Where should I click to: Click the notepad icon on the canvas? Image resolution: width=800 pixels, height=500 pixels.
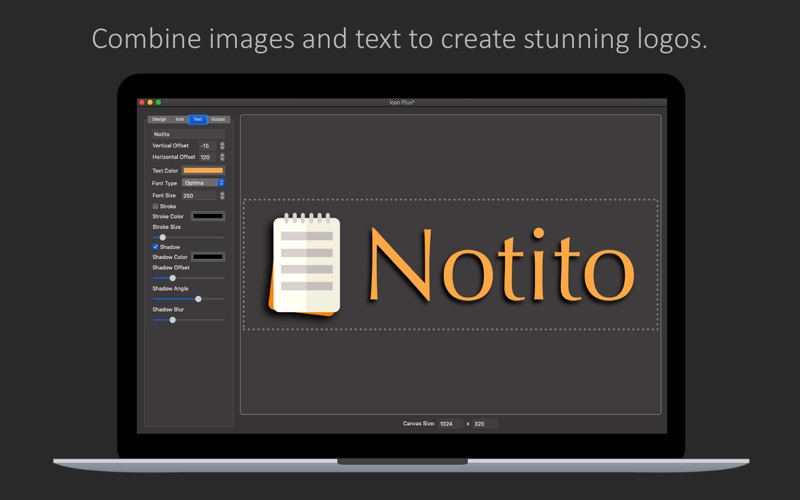(305, 265)
